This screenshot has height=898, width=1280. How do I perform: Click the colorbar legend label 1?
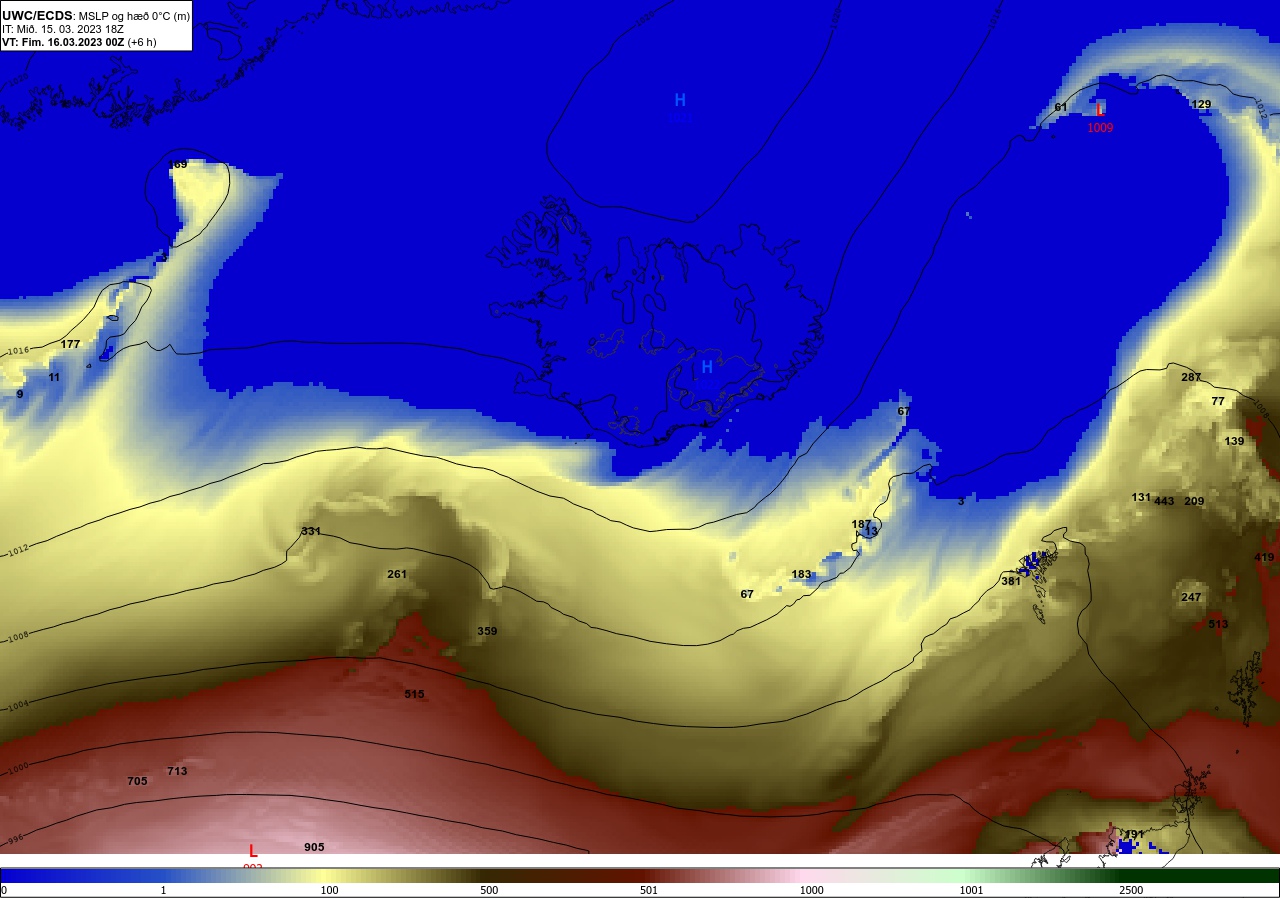point(163,890)
